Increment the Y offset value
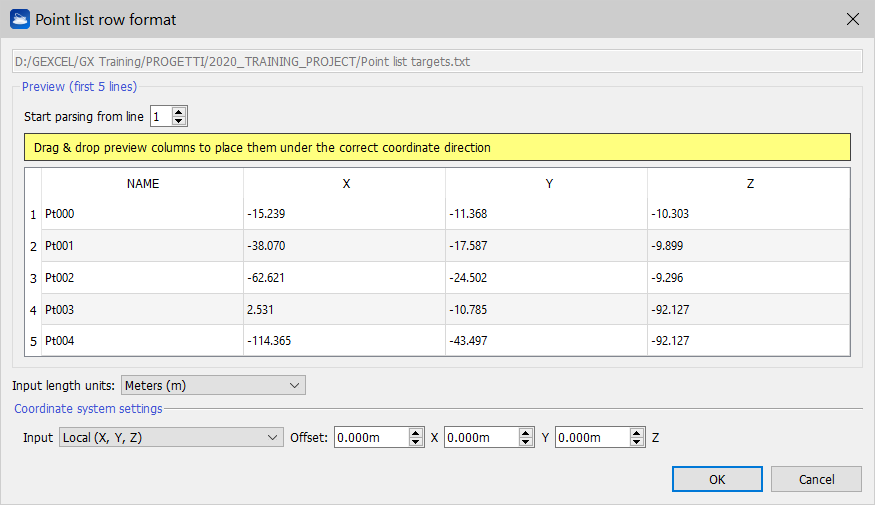The width and height of the screenshot is (875, 505). 526,432
